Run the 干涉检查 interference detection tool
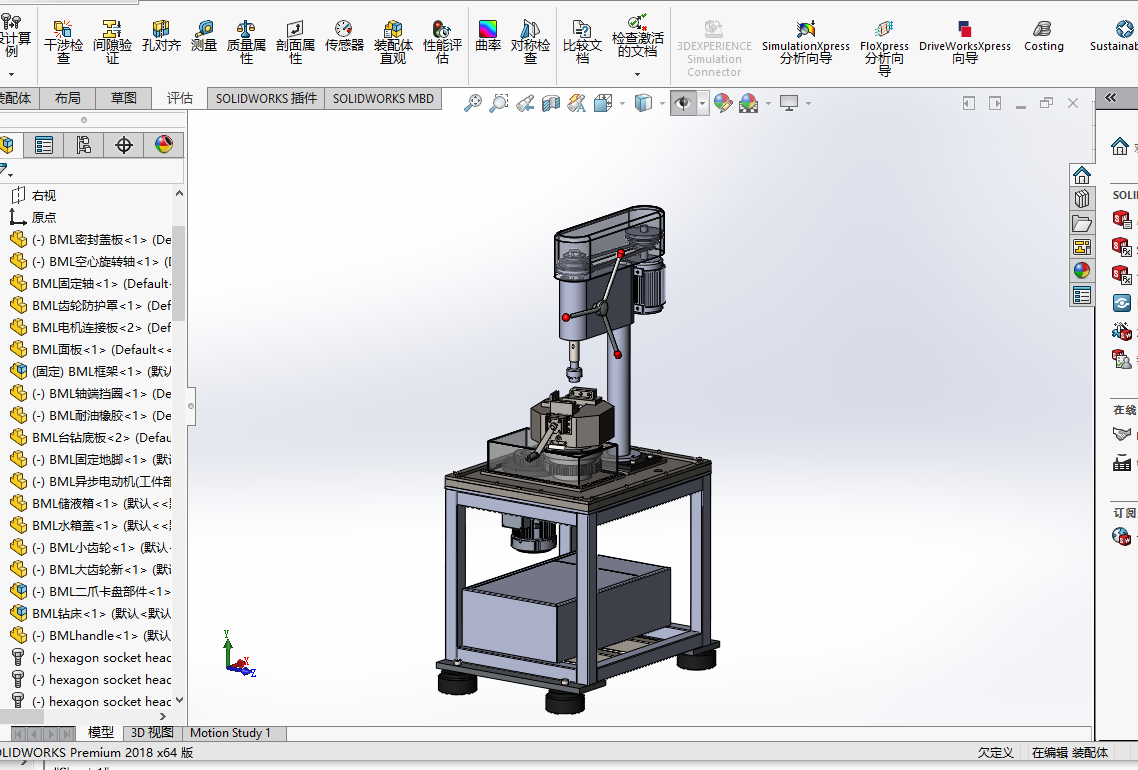 click(63, 42)
